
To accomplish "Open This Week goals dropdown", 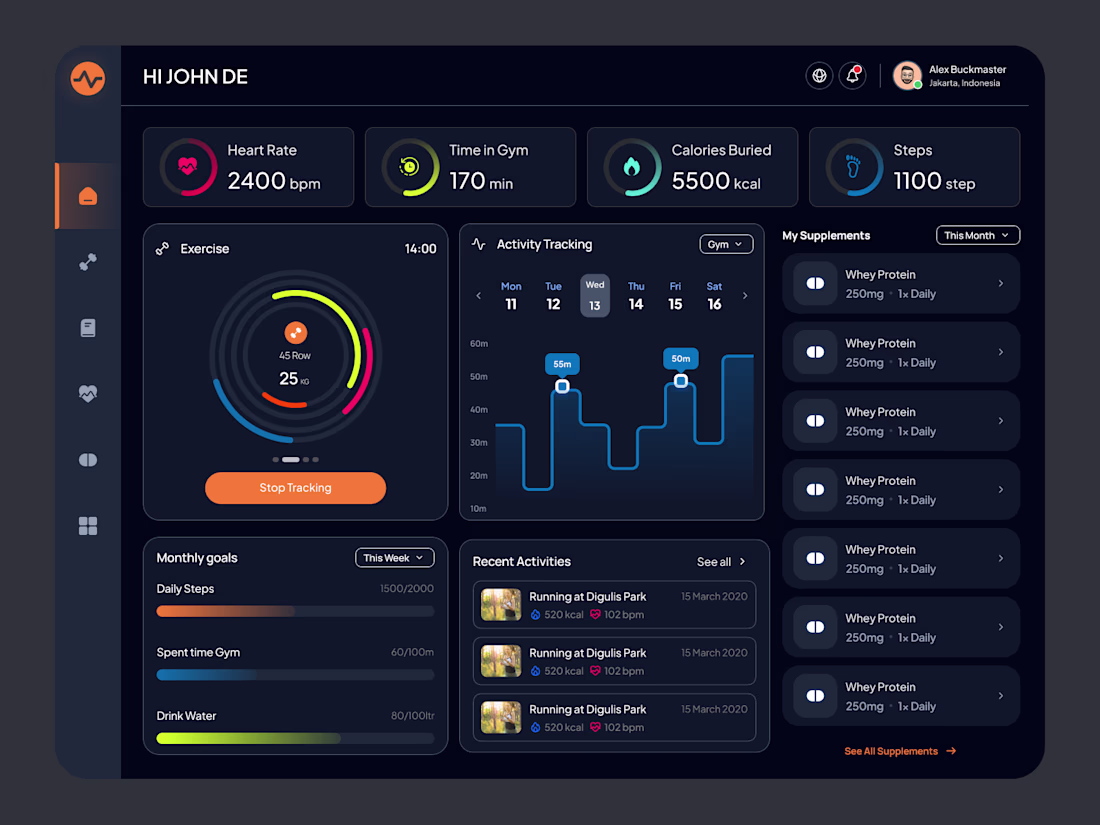I will (x=394, y=558).
